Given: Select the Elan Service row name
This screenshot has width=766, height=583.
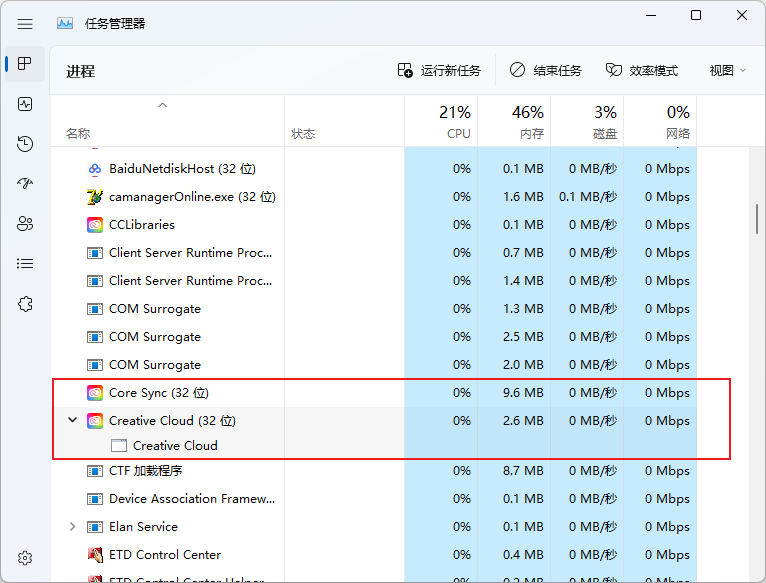Looking at the screenshot, I should tap(143, 527).
